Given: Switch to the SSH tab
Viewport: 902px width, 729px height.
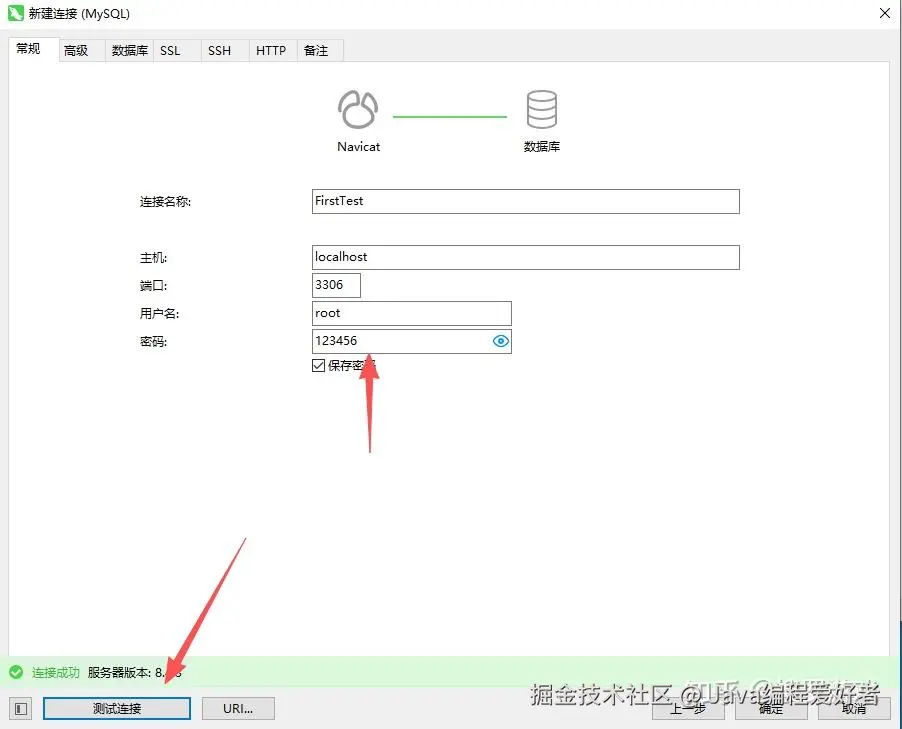Looking at the screenshot, I should coord(224,51).
